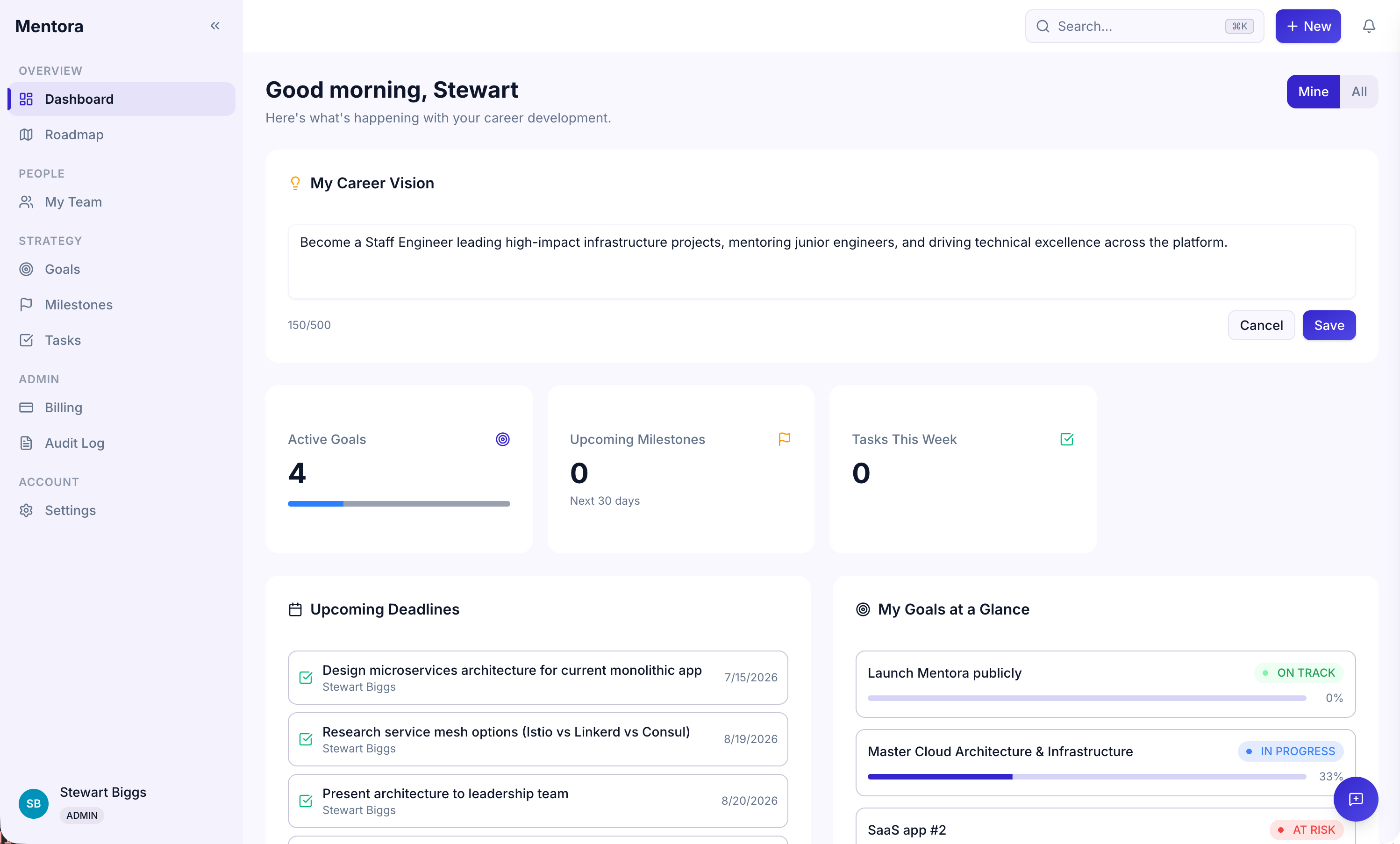Click the Launch Mentora publicly progress bar
This screenshot has width=1400, height=844.
click(1086, 698)
